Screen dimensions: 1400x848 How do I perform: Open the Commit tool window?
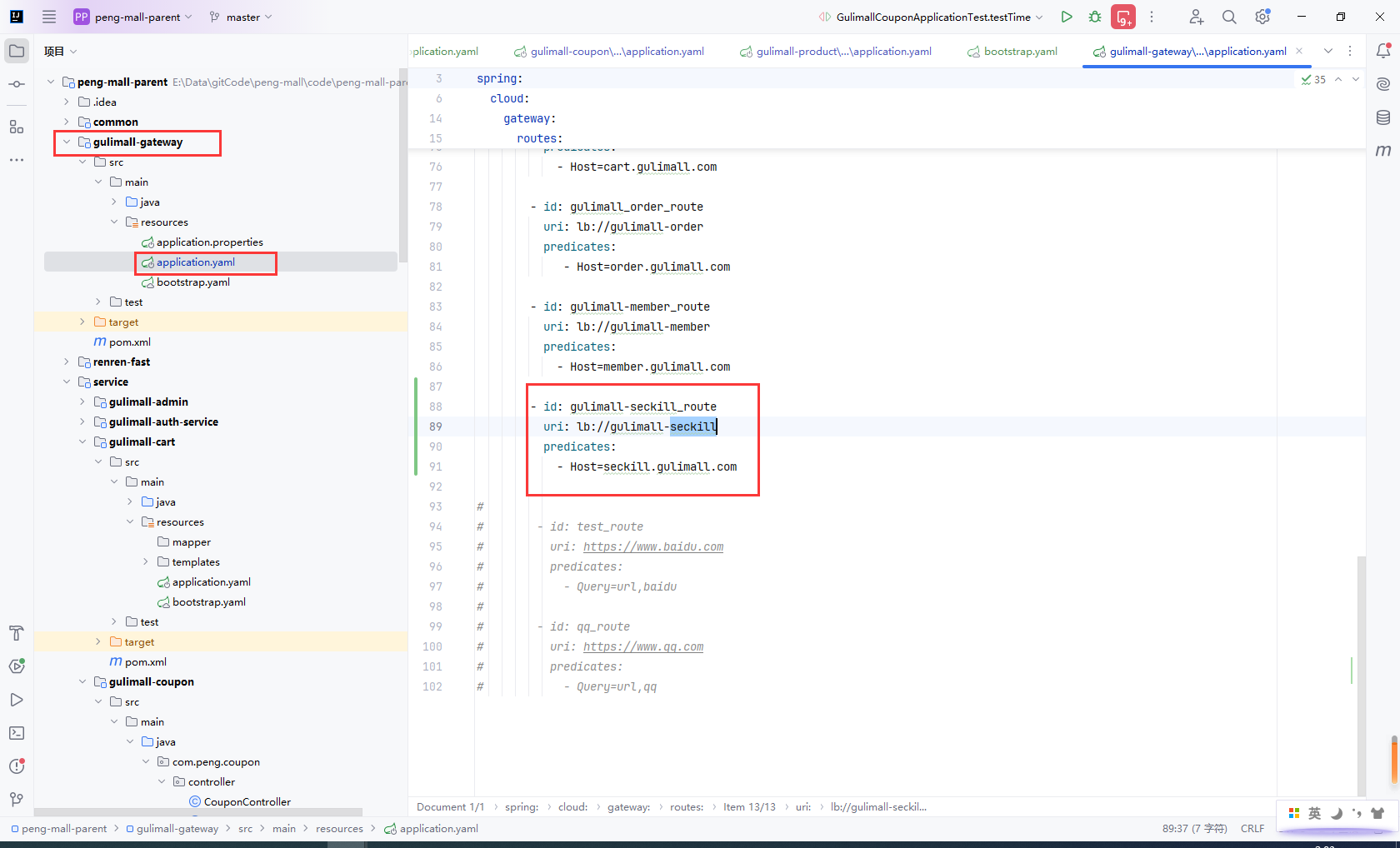17,84
